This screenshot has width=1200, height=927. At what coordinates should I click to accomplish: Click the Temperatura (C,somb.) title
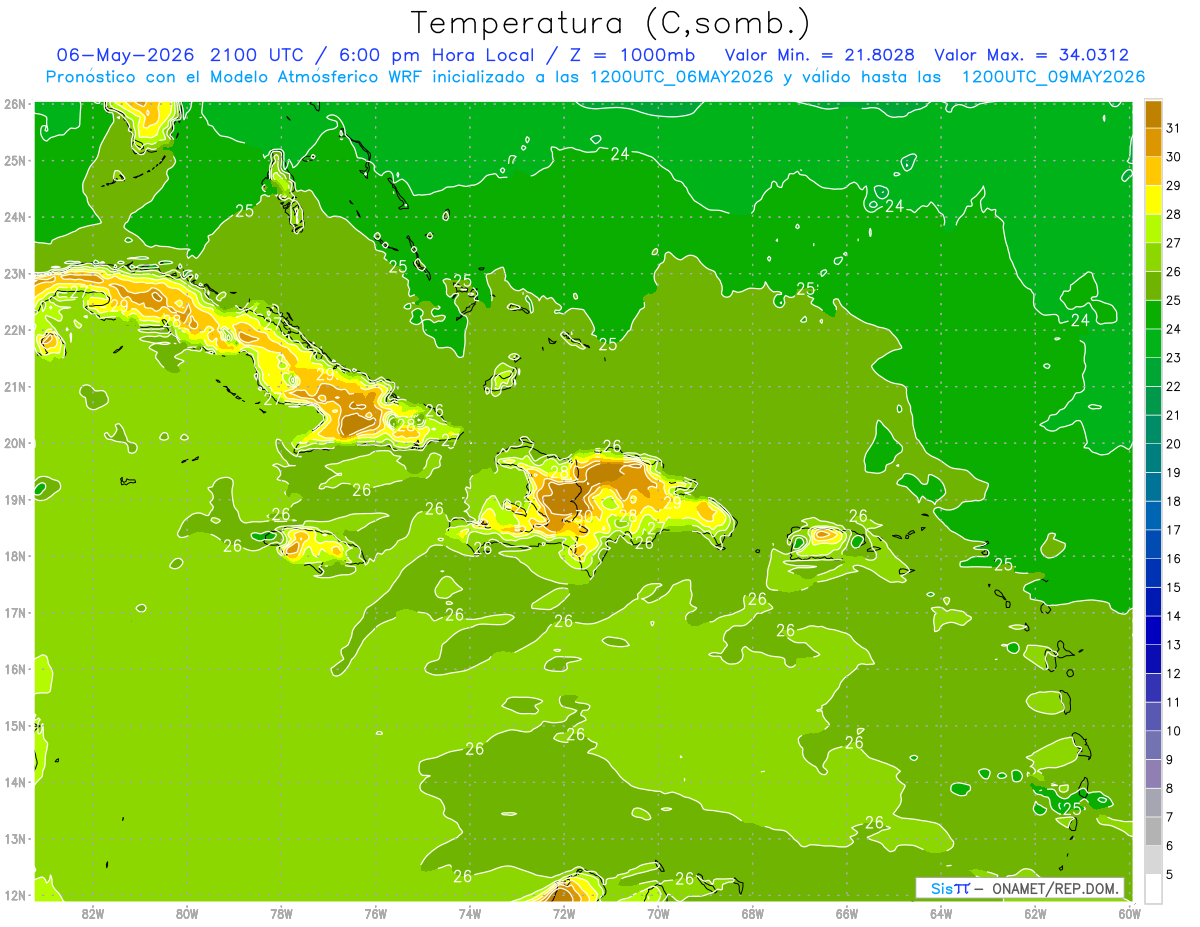pyautogui.click(x=611, y=23)
